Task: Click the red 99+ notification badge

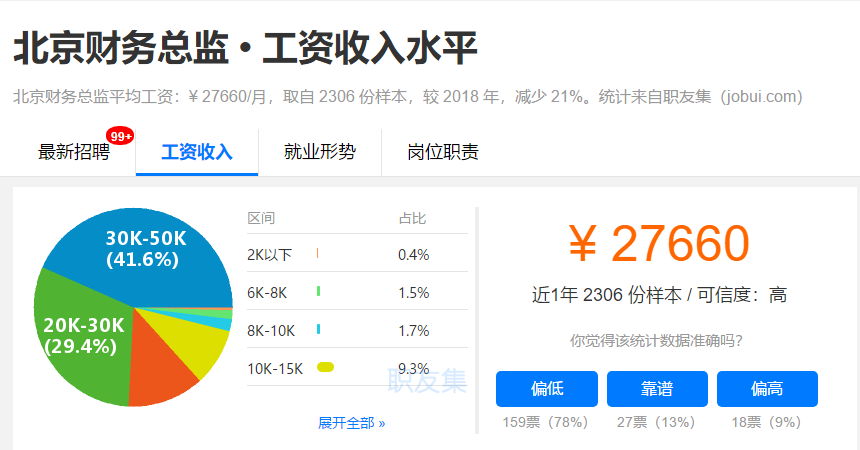Action: coord(121,135)
